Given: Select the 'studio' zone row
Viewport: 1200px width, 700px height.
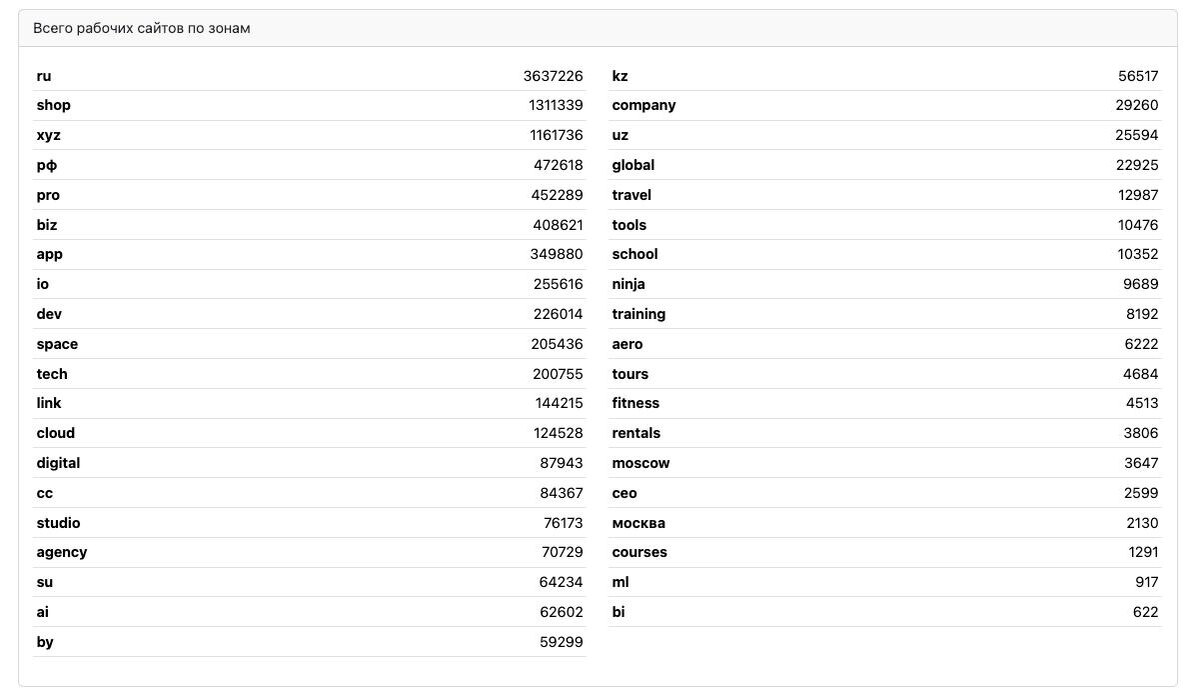Looking at the screenshot, I should 310,523.
